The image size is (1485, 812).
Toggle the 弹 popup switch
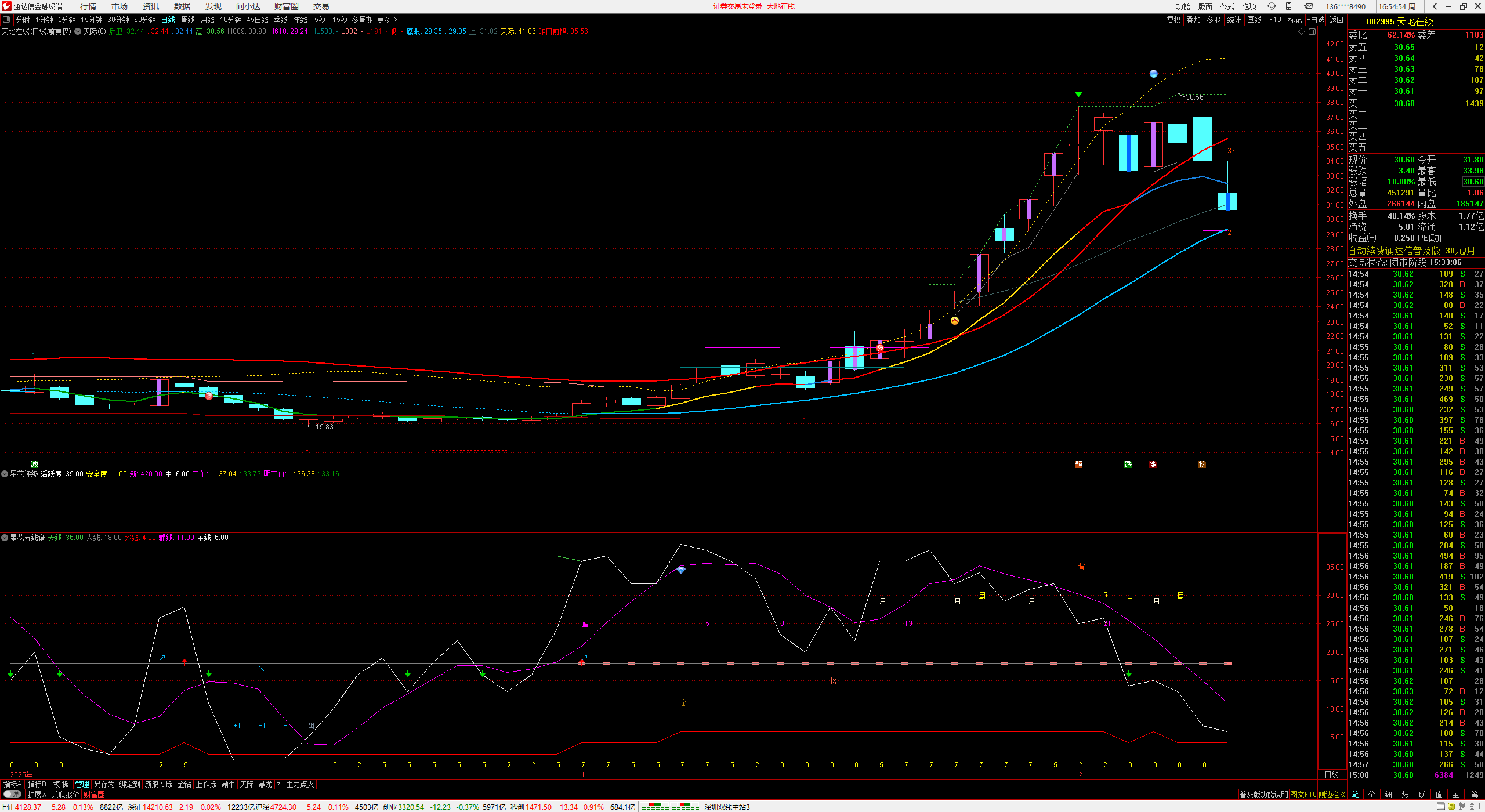pyautogui.click(x=12, y=795)
